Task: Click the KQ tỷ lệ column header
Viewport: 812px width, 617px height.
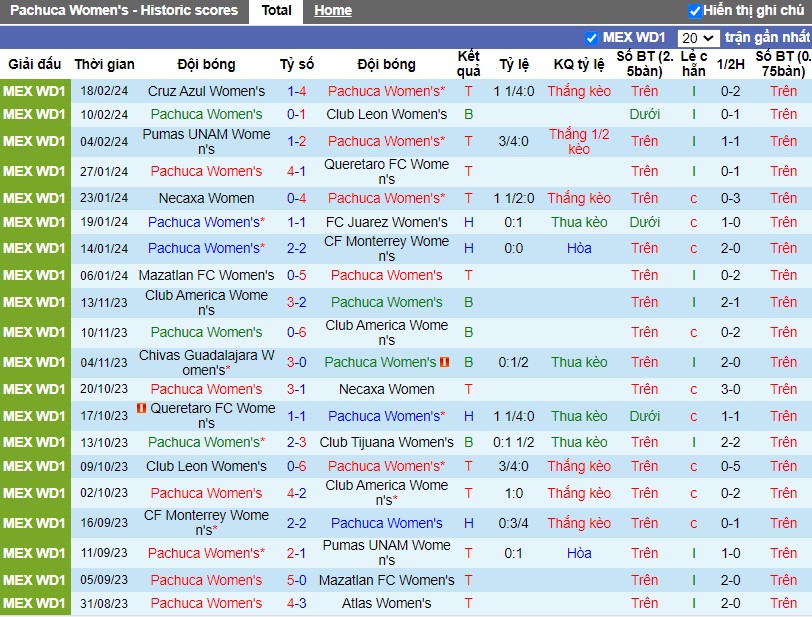Action: pyautogui.click(x=579, y=64)
